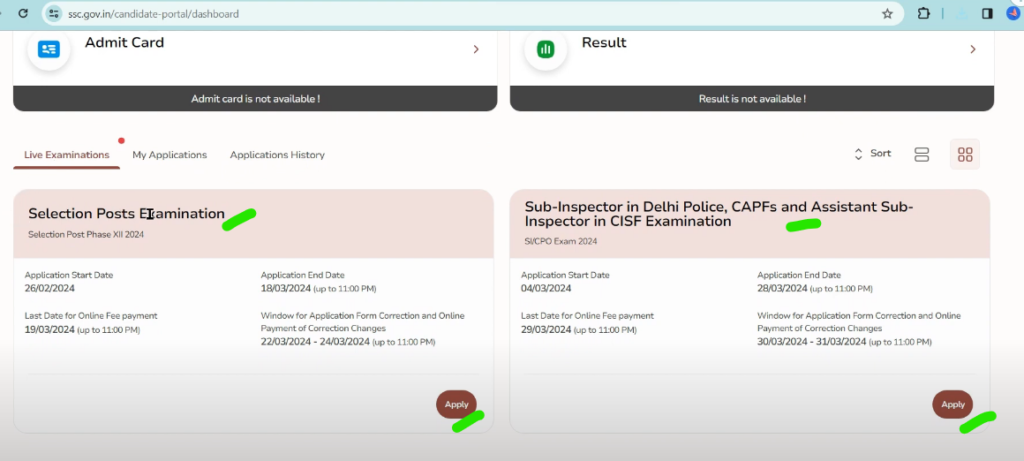Click correction window 22/03/2024 - 24/03/2024
1024x461 pixels.
point(315,342)
